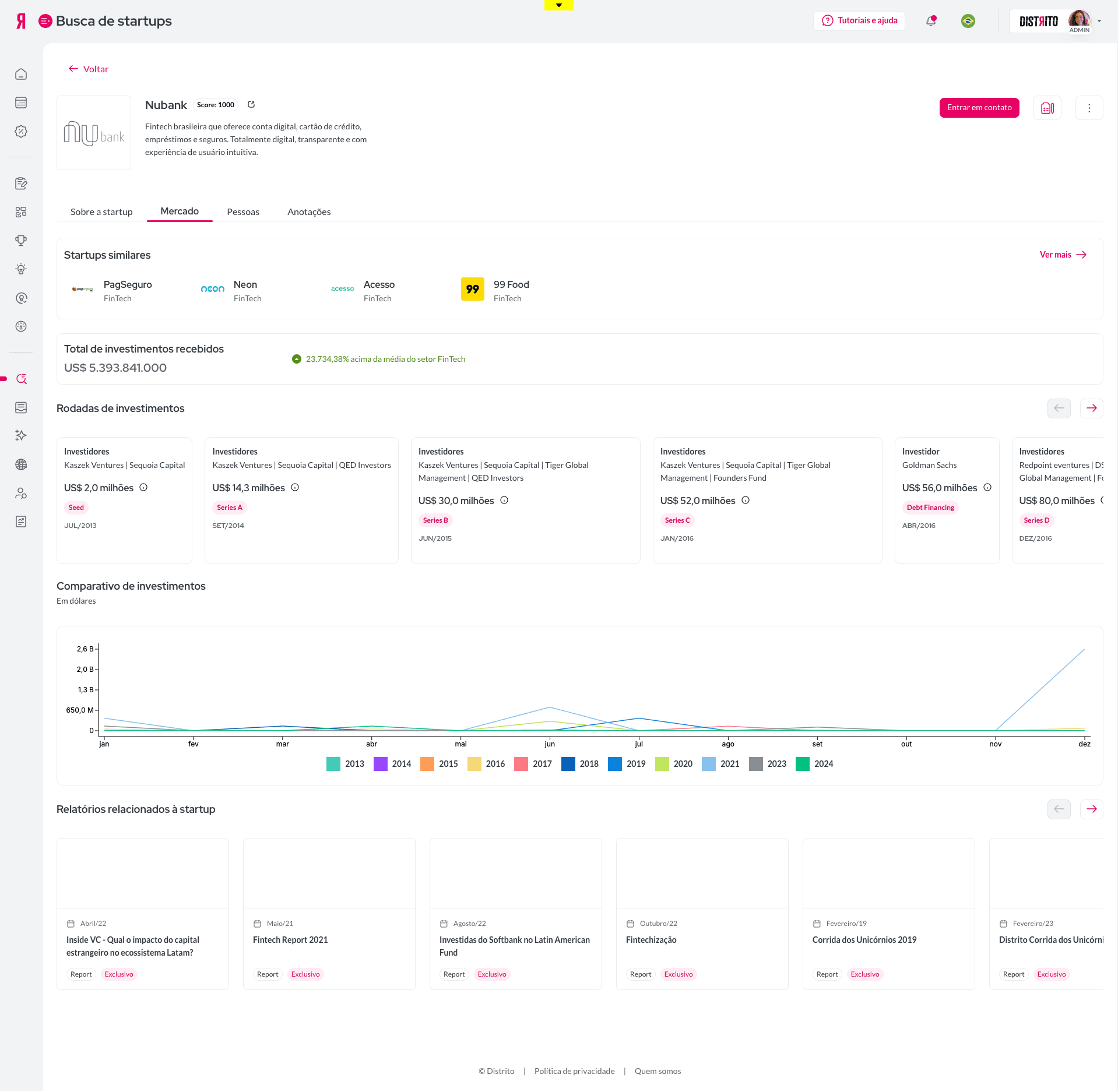Image resolution: width=1118 pixels, height=1092 pixels.
Task: Toggle 2019 series in chart legend
Action: coord(627,764)
